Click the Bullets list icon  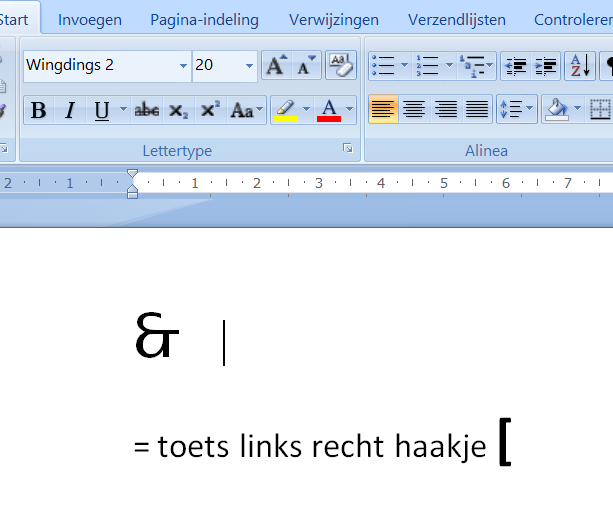tap(384, 65)
